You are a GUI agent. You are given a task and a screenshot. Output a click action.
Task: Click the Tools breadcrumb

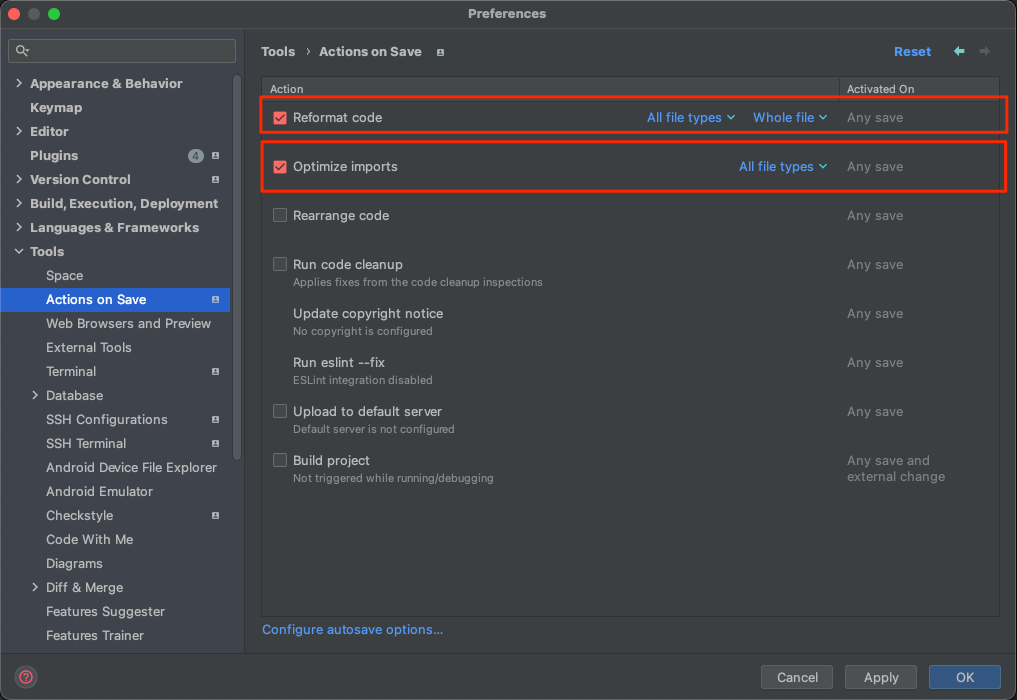point(278,51)
